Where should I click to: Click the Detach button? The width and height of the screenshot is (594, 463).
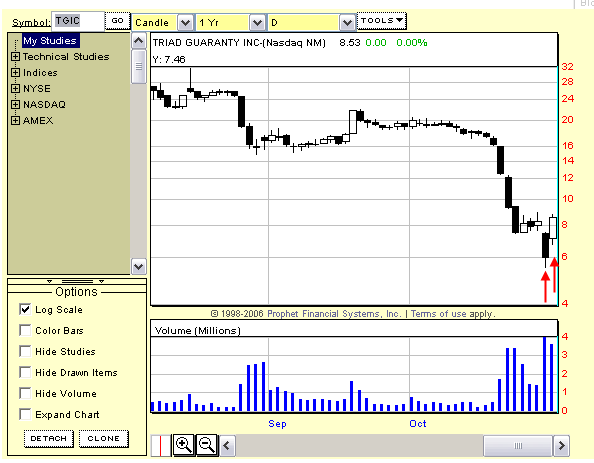coord(48,439)
